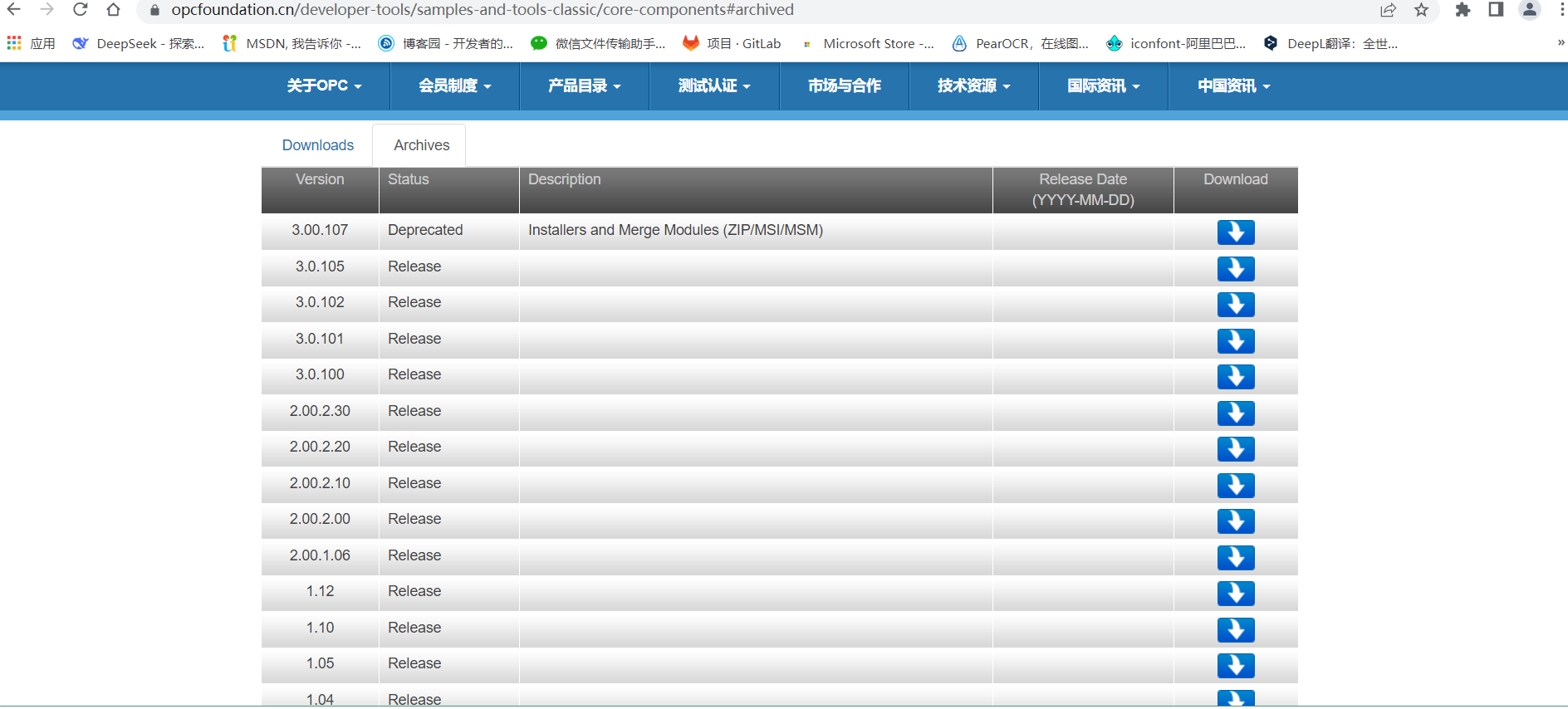The height and width of the screenshot is (709, 1568).
Task: Open DeepSeek bookmark
Action: pyautogui.click(x=139, y=43)
